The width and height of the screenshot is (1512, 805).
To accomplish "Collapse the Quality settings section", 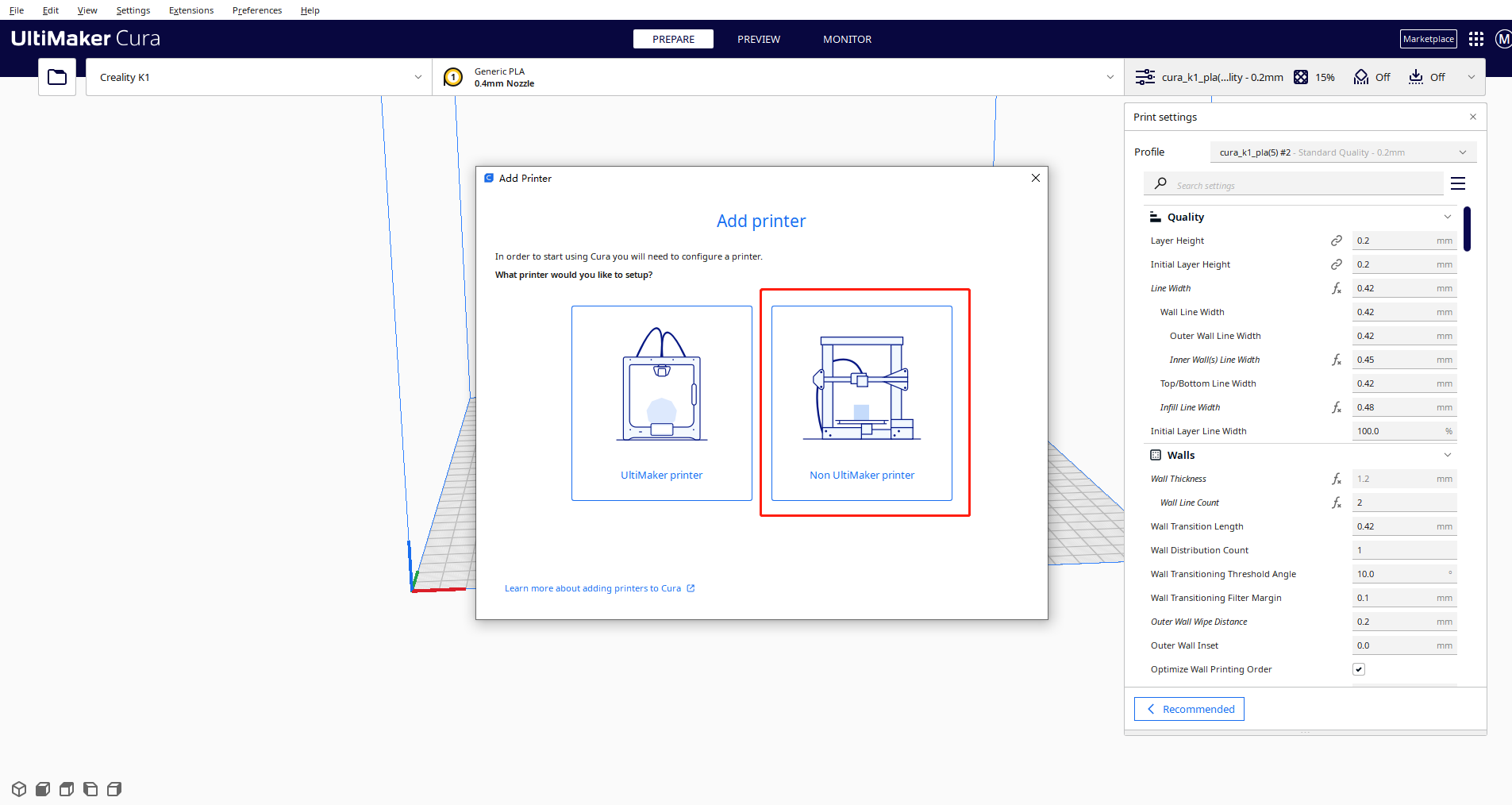I will (x=1448, y=217).
